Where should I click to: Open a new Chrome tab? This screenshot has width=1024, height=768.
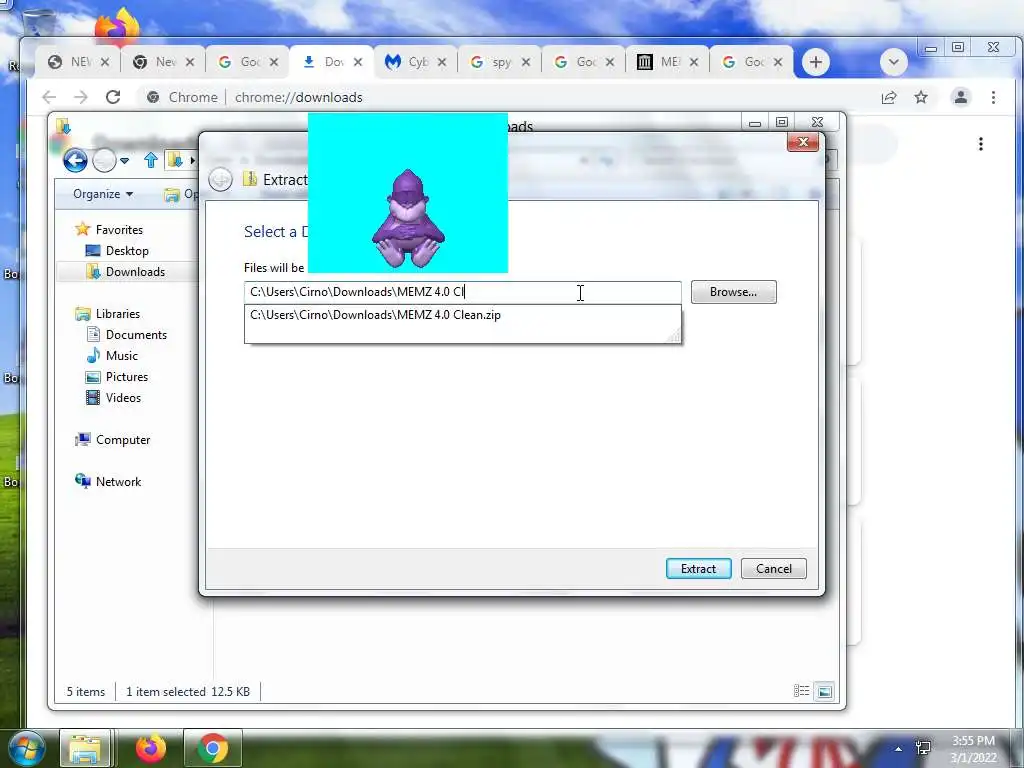(x=815, y=62)
